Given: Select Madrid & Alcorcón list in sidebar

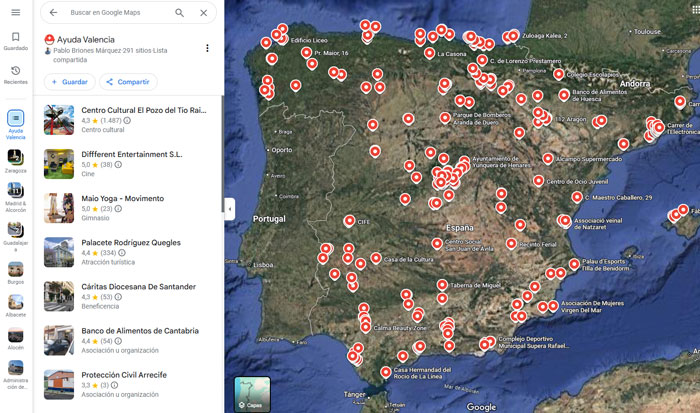Looking at the screenshot, I should pyautogui.click(x=16, y=198).
